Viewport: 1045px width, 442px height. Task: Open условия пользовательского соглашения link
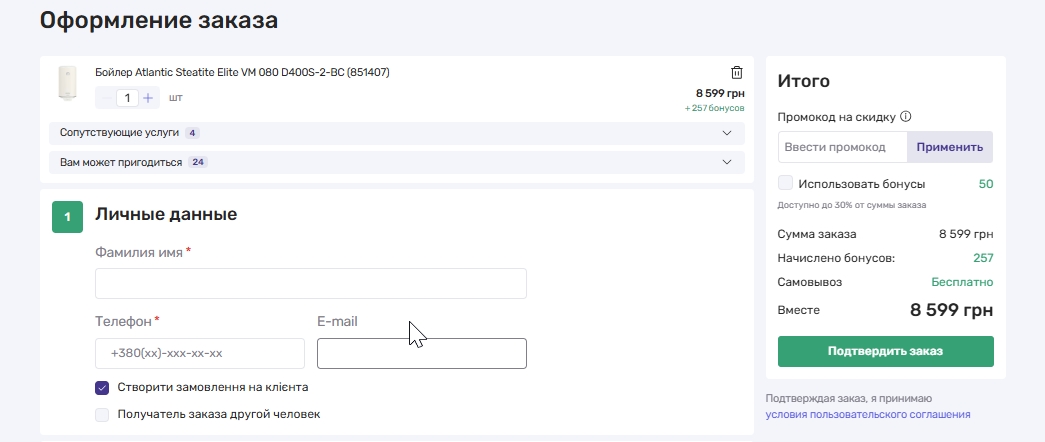pos(868,414)
